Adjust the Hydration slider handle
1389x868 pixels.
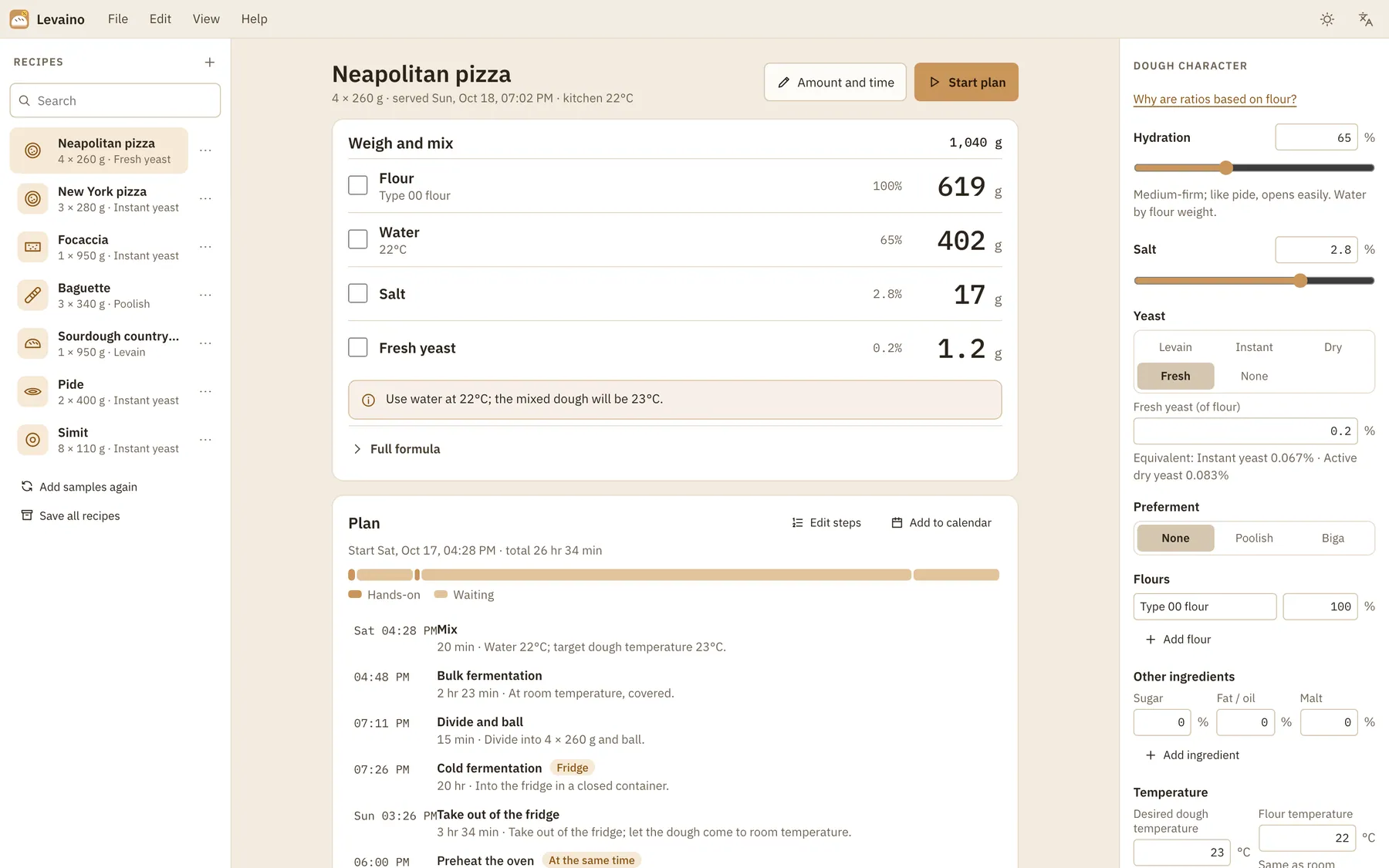click(1226, 167)
